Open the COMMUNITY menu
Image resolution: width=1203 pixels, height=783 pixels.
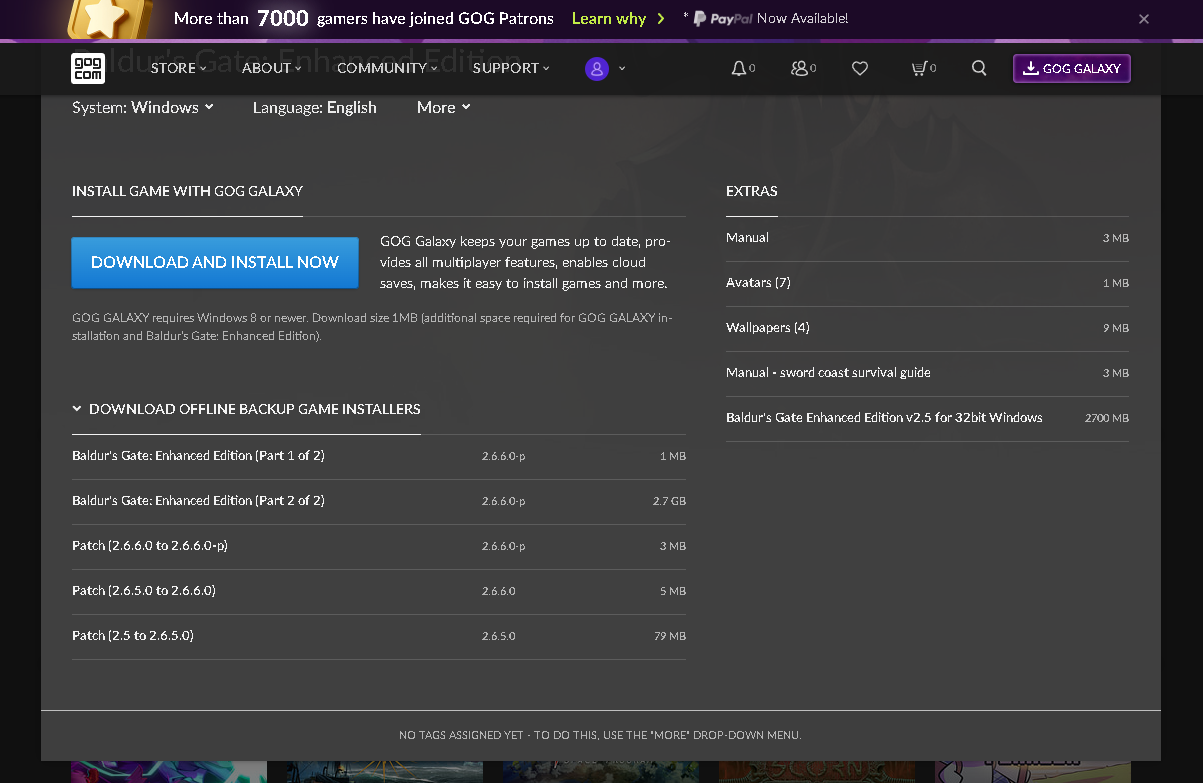point(387,68)
